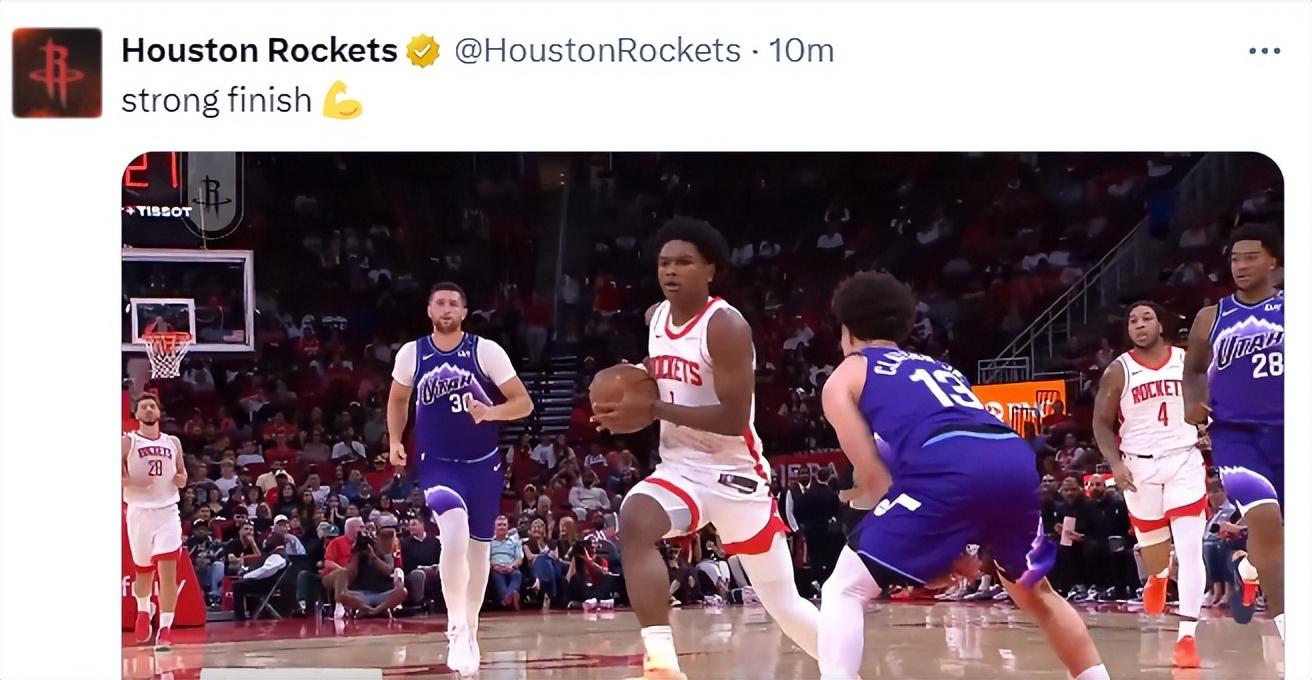This screenshot has height=680, width=1312.
Task: Open the @HoustonRockets handle link
Action: point(597,51)
